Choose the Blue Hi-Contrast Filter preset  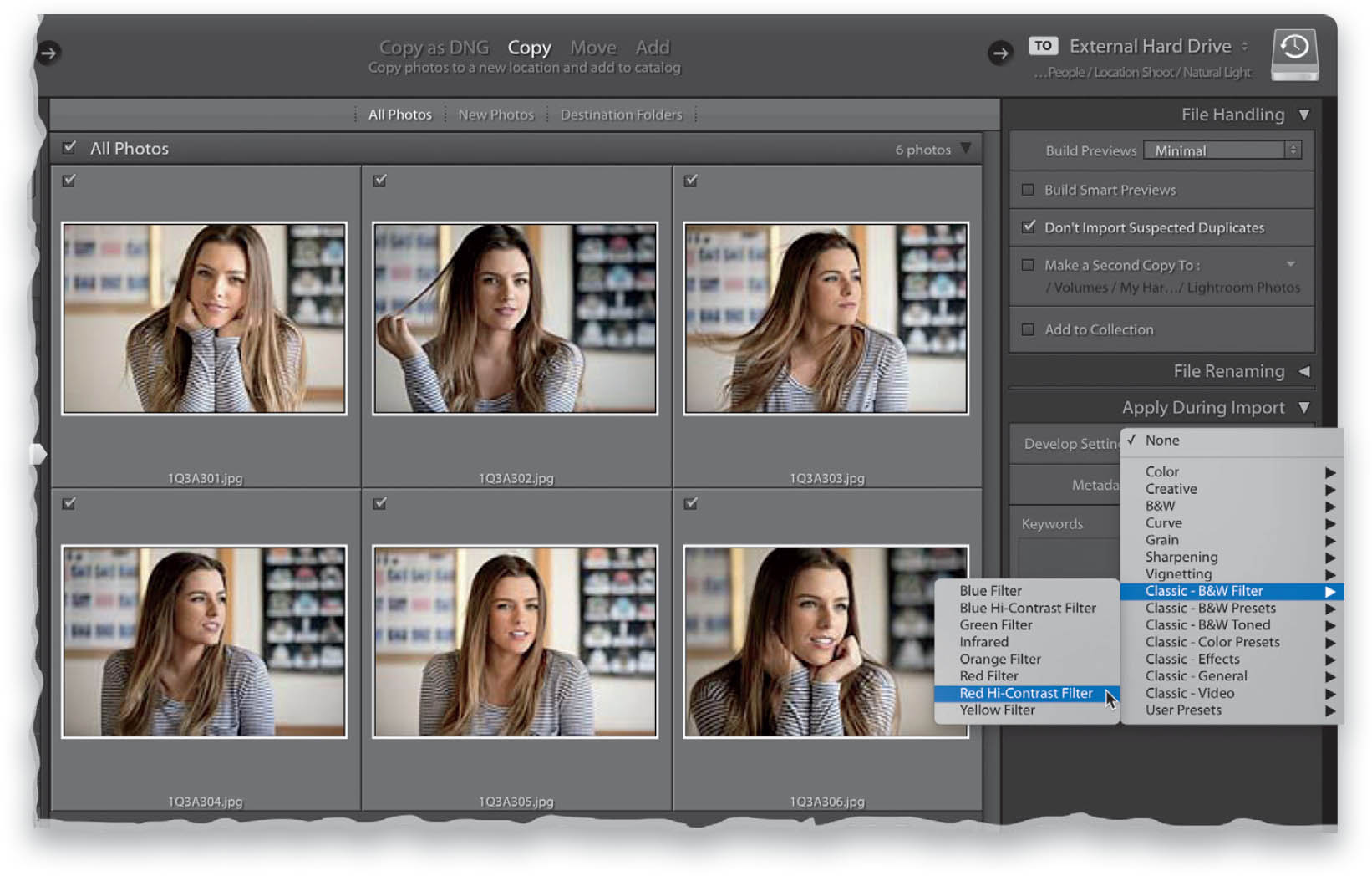(1027, 609)
